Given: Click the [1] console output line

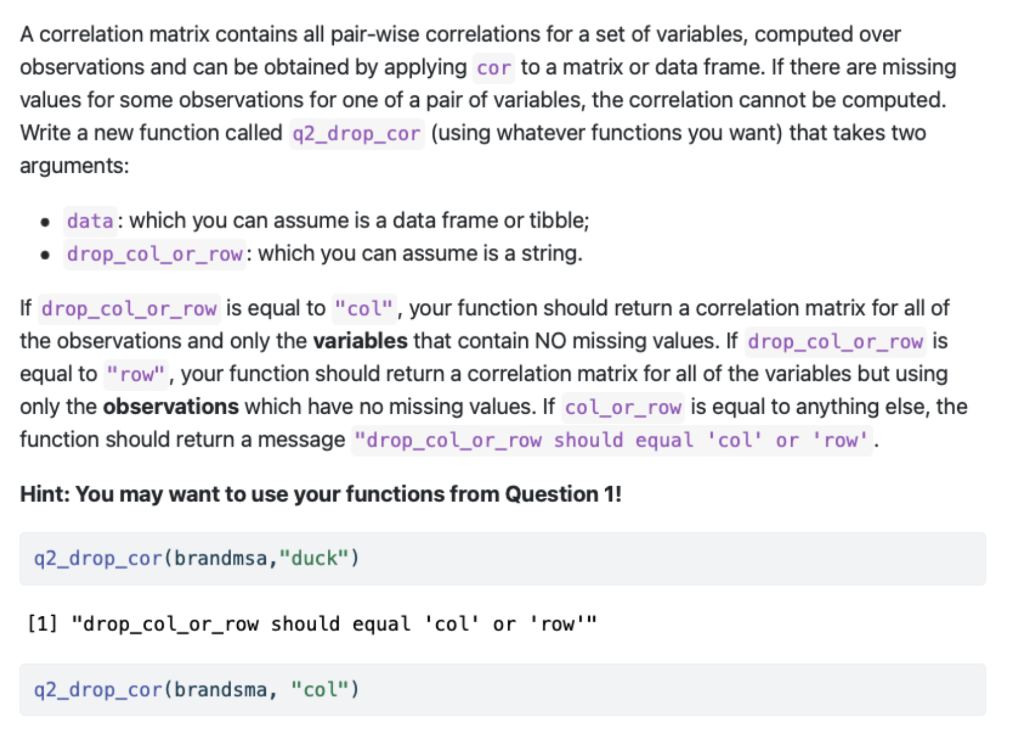Looking at the screenshot, I should (x=312, y=624).
